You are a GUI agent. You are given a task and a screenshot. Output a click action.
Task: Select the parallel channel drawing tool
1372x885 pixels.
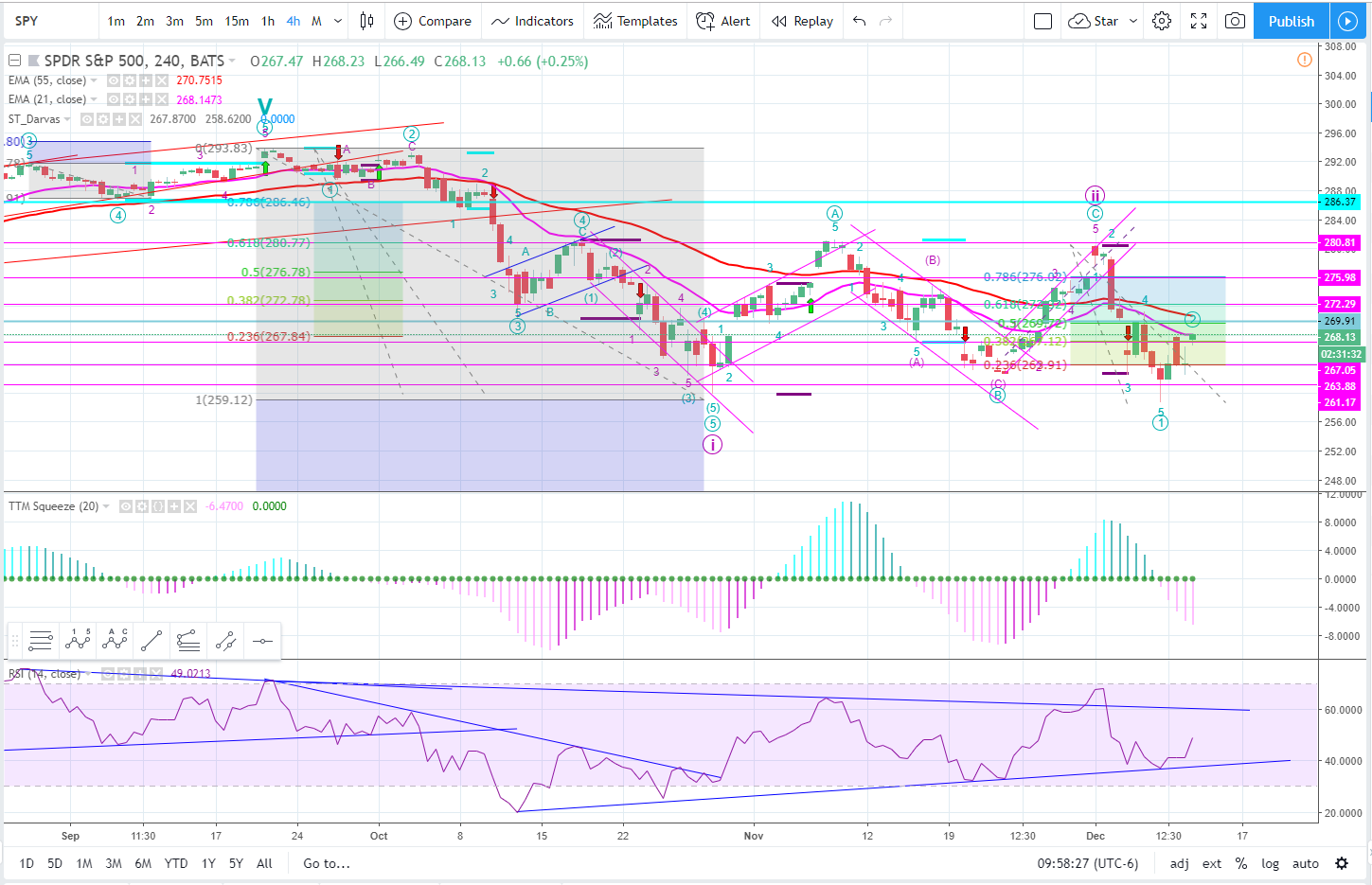point(225,641)
